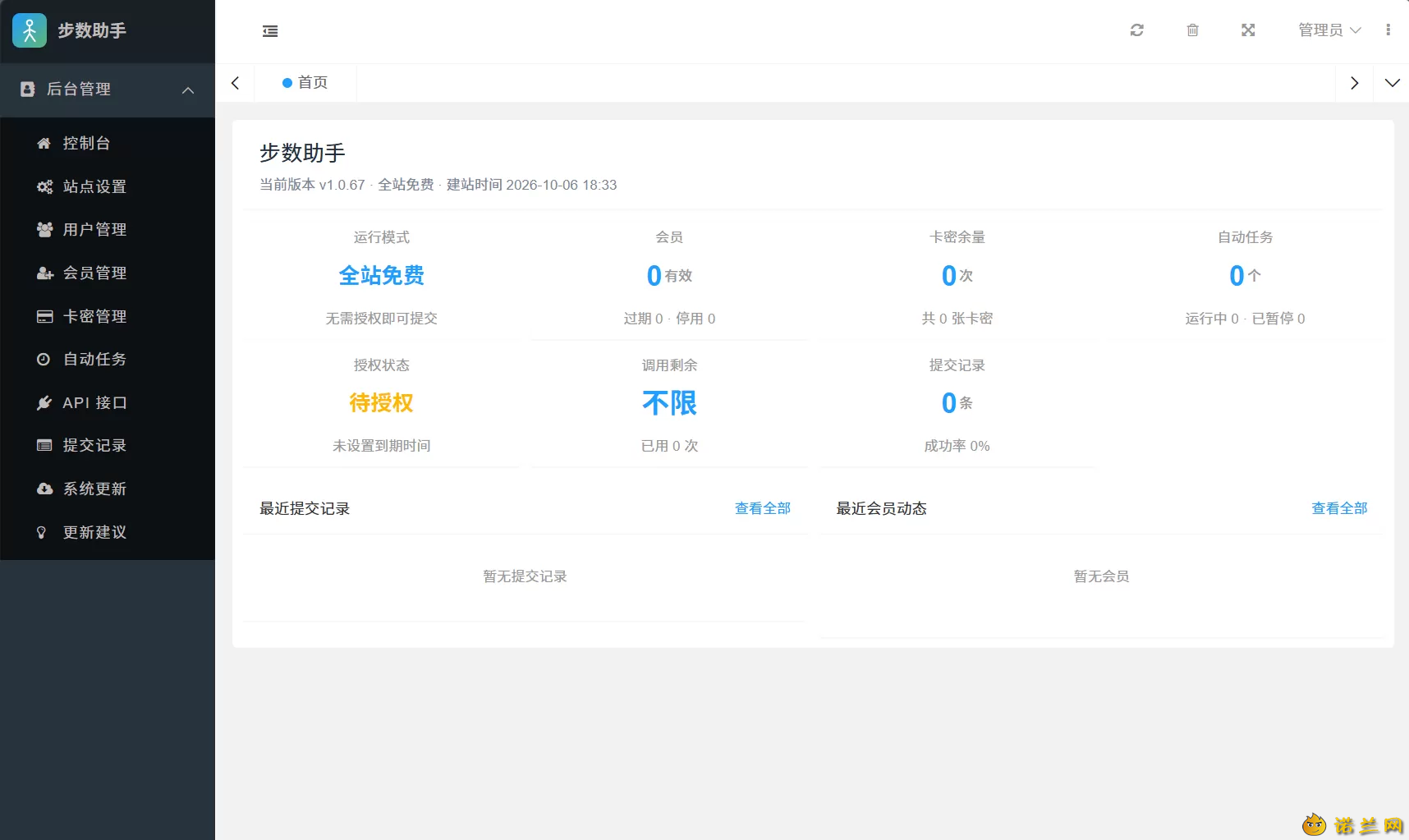Click the 步数助手 logo icon
The image size is (1409, 840).
click(30, 30)
